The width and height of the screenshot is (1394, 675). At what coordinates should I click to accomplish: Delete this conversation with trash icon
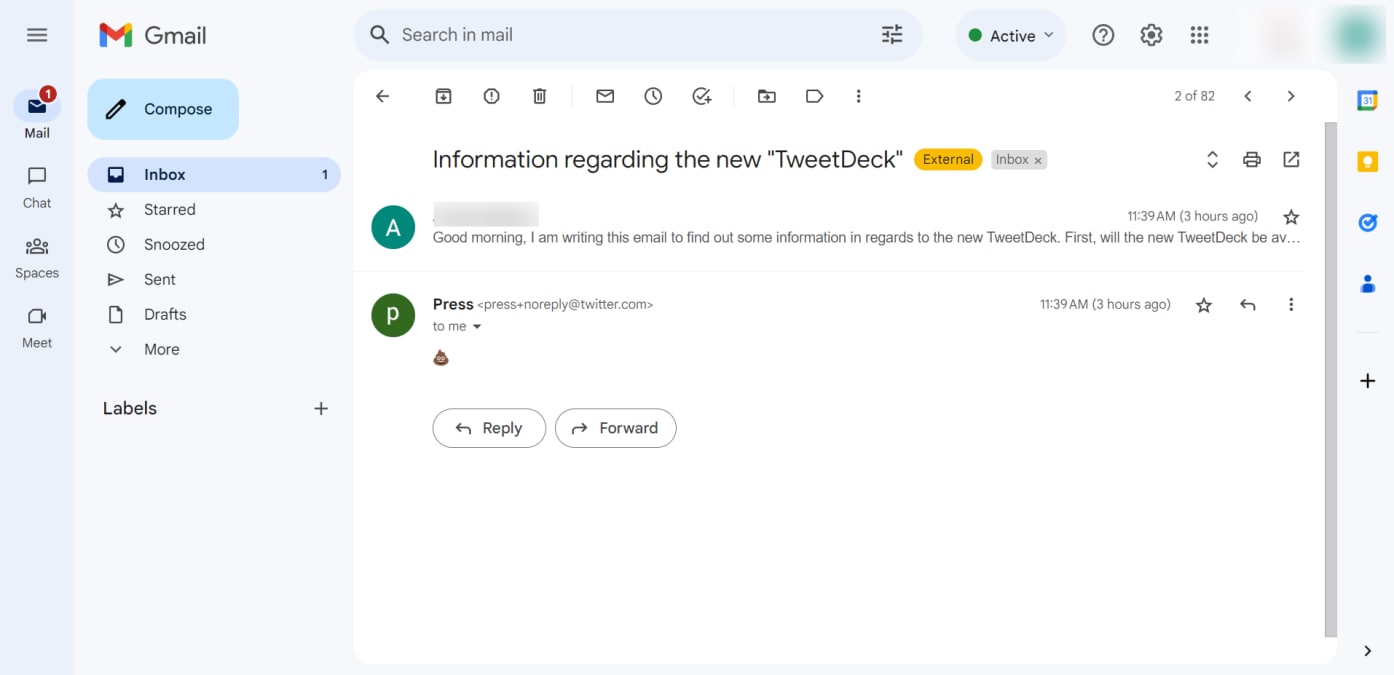539,96
